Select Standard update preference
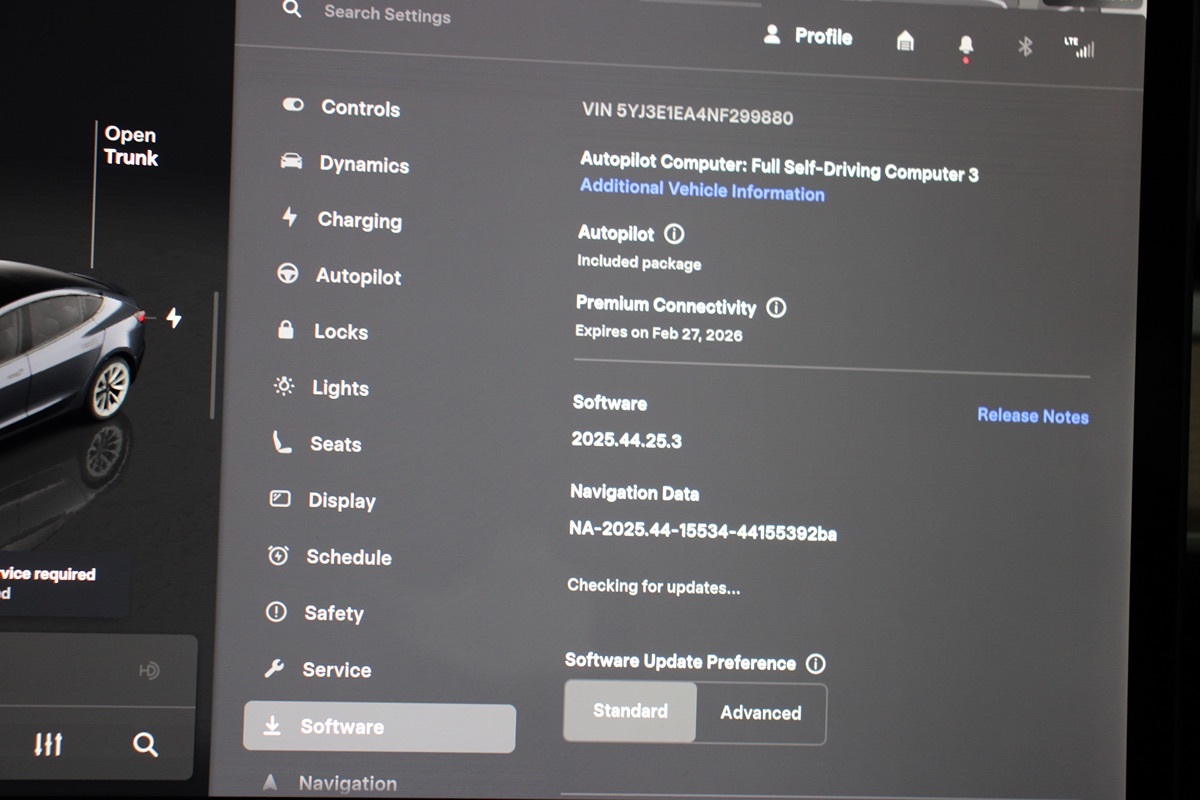This screenshot has width=1200, height=800. (630, 711)
